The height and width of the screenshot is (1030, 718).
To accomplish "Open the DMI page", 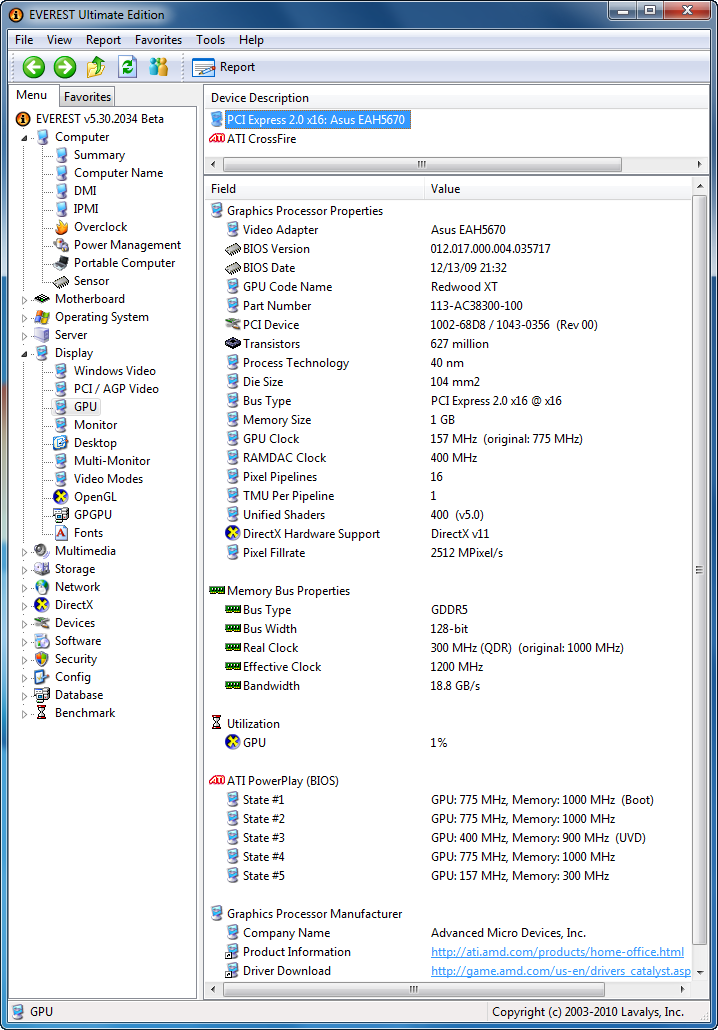I will [x=85, y=191].
